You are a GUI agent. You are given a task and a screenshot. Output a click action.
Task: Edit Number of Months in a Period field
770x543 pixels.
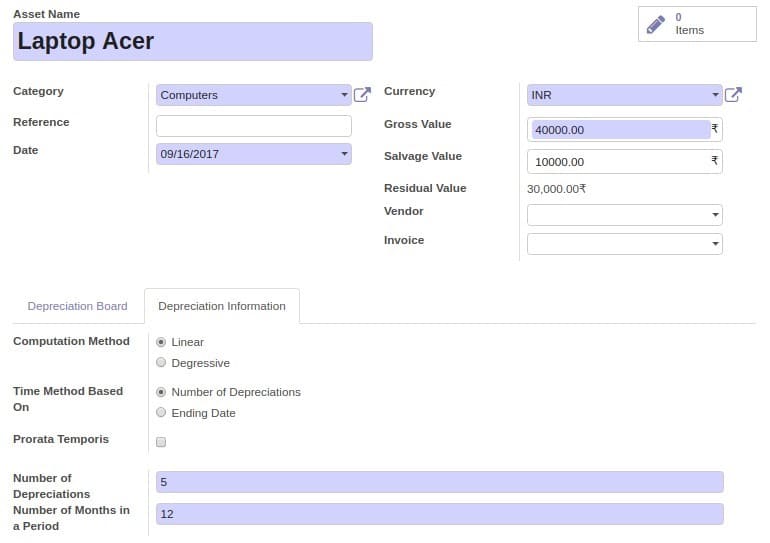[440, 514]
